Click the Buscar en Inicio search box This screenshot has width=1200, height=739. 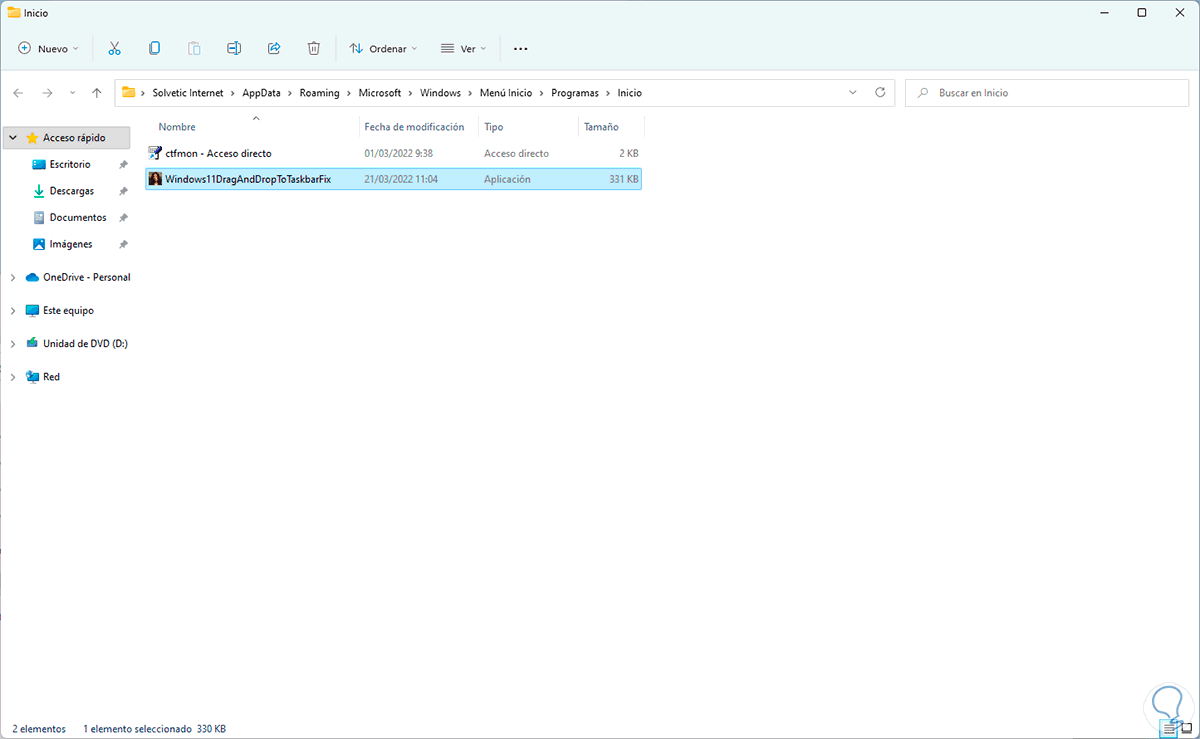click(1048, 92)
